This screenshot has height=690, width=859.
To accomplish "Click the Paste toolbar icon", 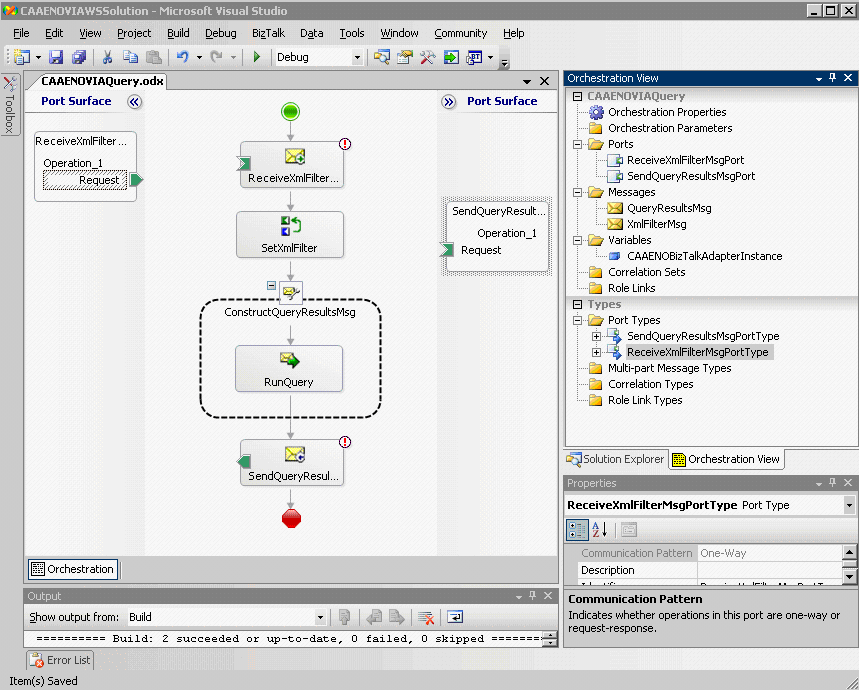I will pyautogui.click(x=154, y=57).
